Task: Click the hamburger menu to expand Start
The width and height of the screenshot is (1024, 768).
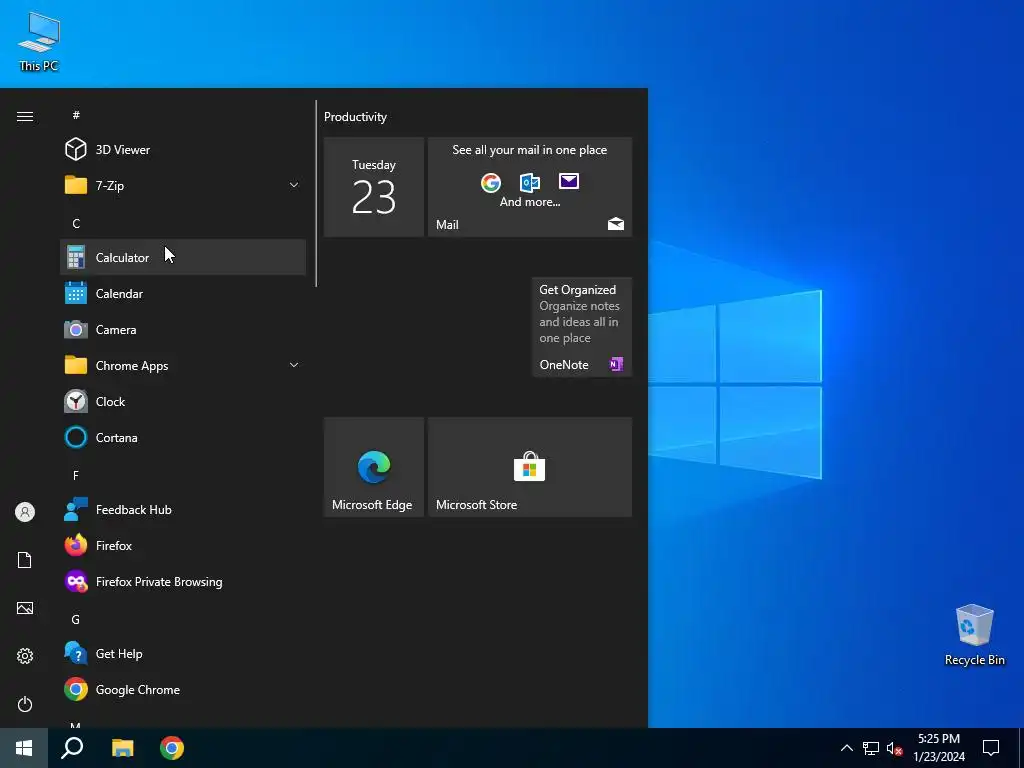Action: pos(25,116)
